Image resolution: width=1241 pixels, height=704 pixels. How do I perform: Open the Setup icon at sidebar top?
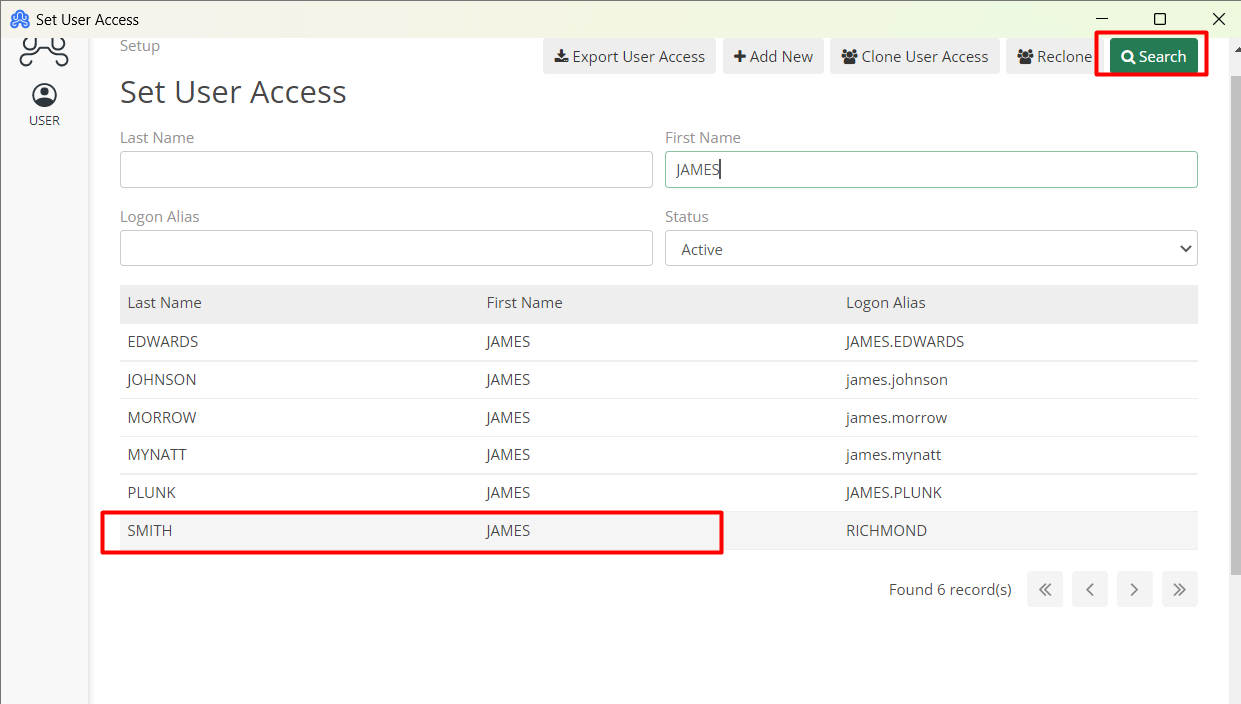[x=43, y=50]
